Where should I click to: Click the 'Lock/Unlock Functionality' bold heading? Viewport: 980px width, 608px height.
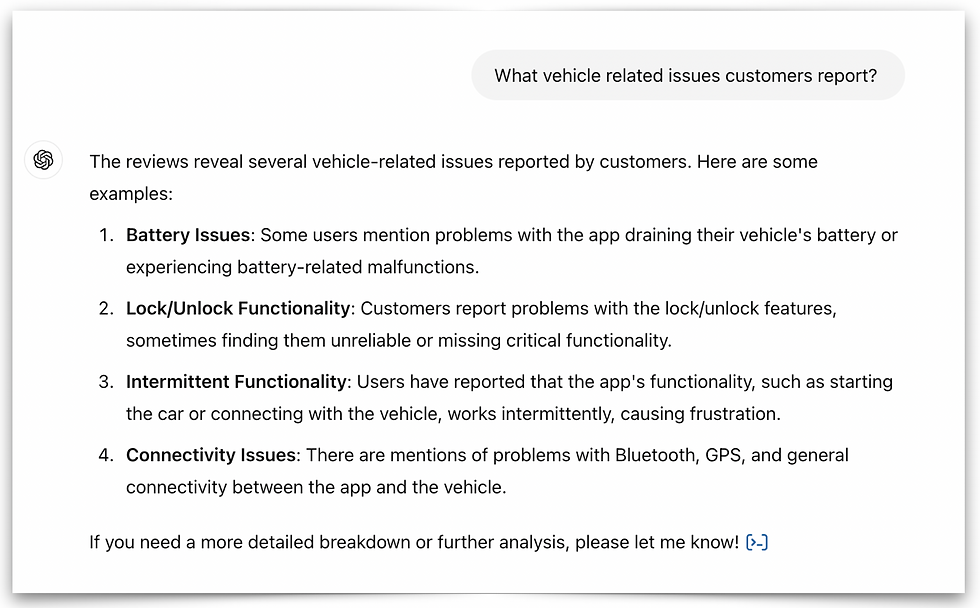(x=238, y=308)
